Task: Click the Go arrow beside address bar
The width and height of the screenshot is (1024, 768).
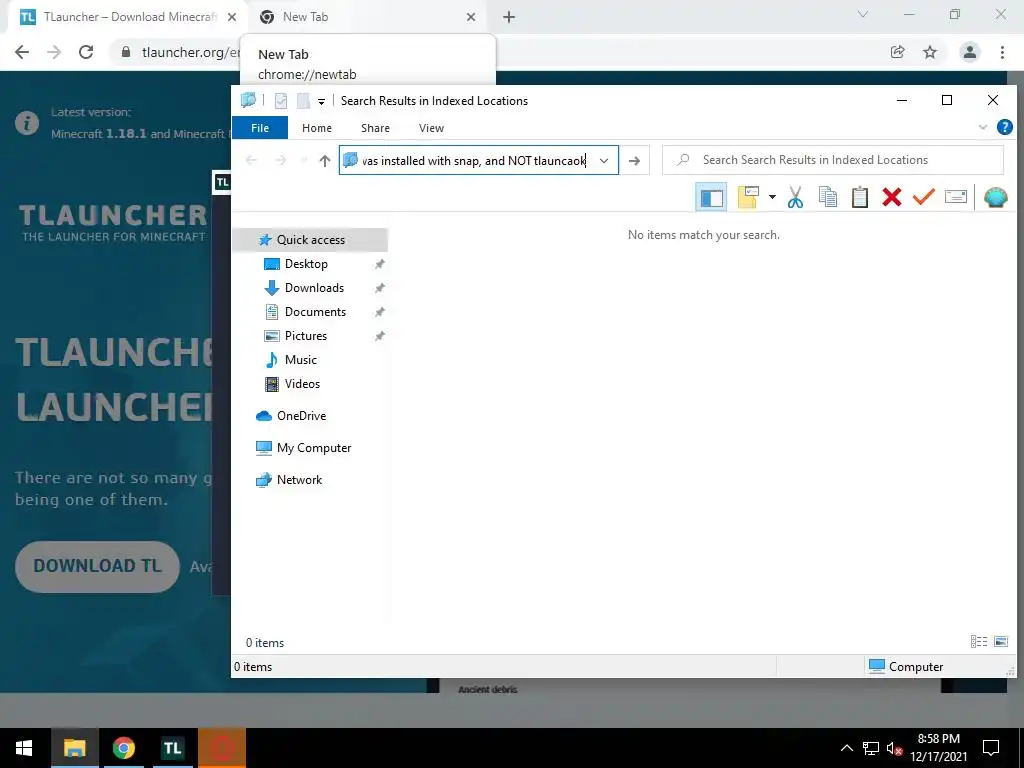Action: tap(634, 161)
